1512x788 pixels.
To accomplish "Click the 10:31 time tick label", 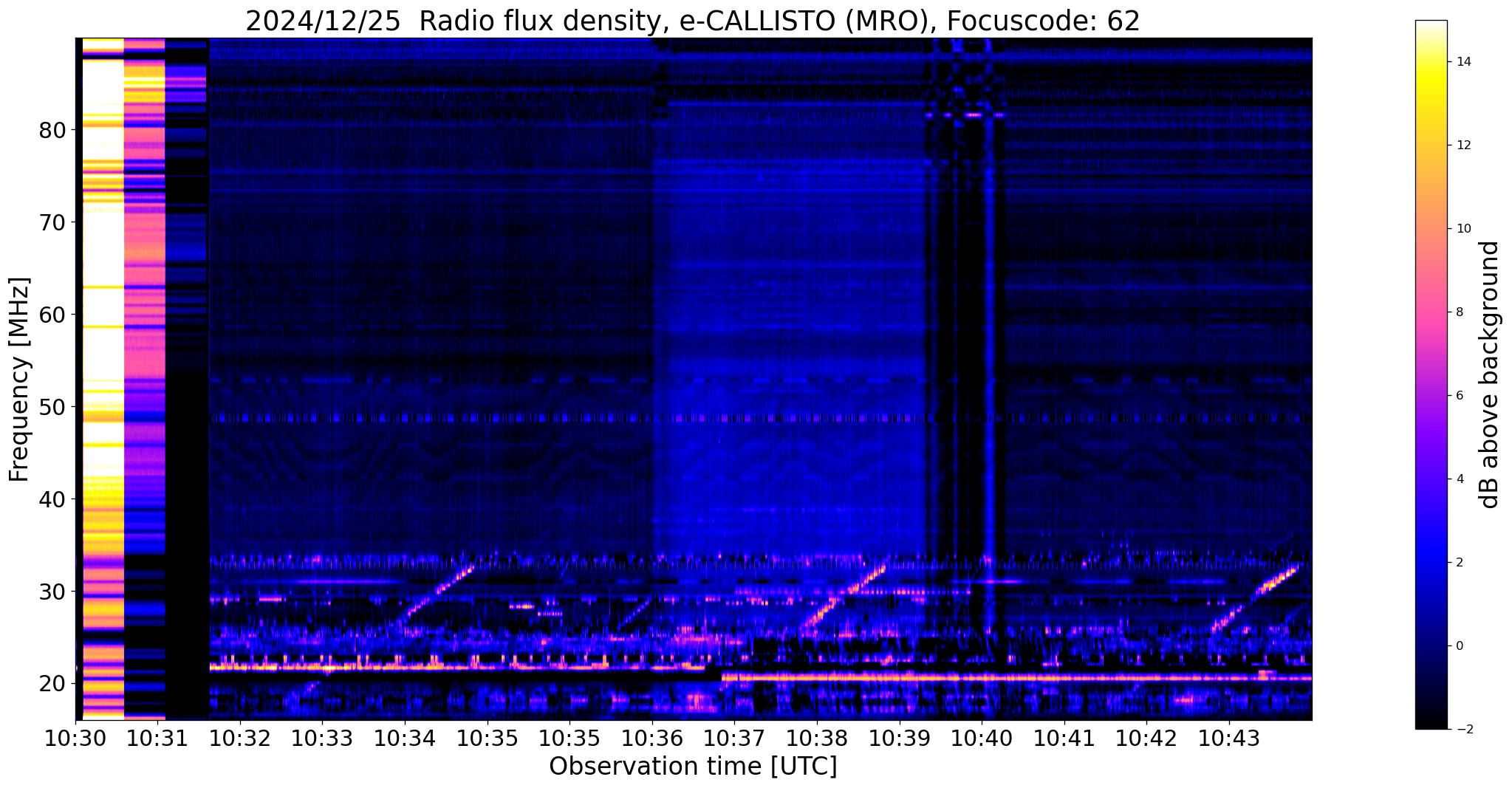I will coord(157,739).
